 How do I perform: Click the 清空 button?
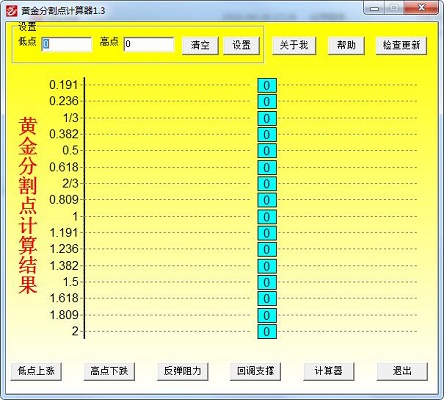click(x=200, y=45)
